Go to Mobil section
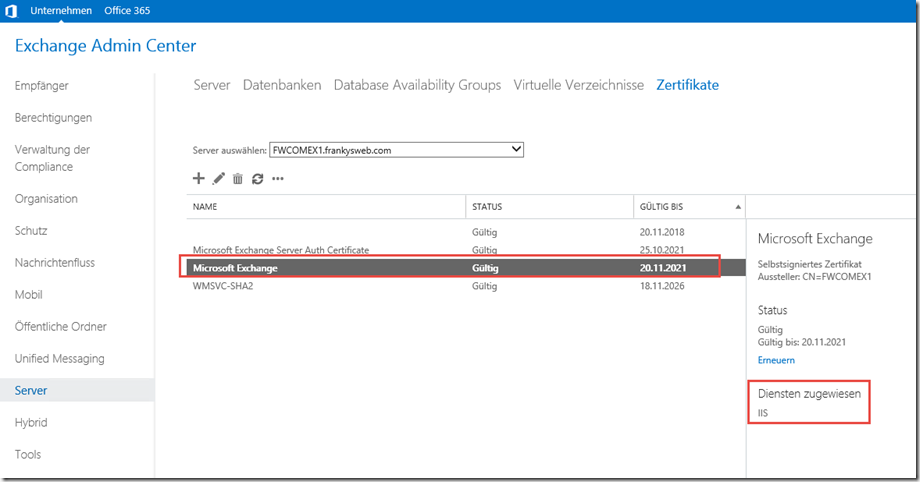This screenshot has width=920, height=482. [x=29, y=295]
